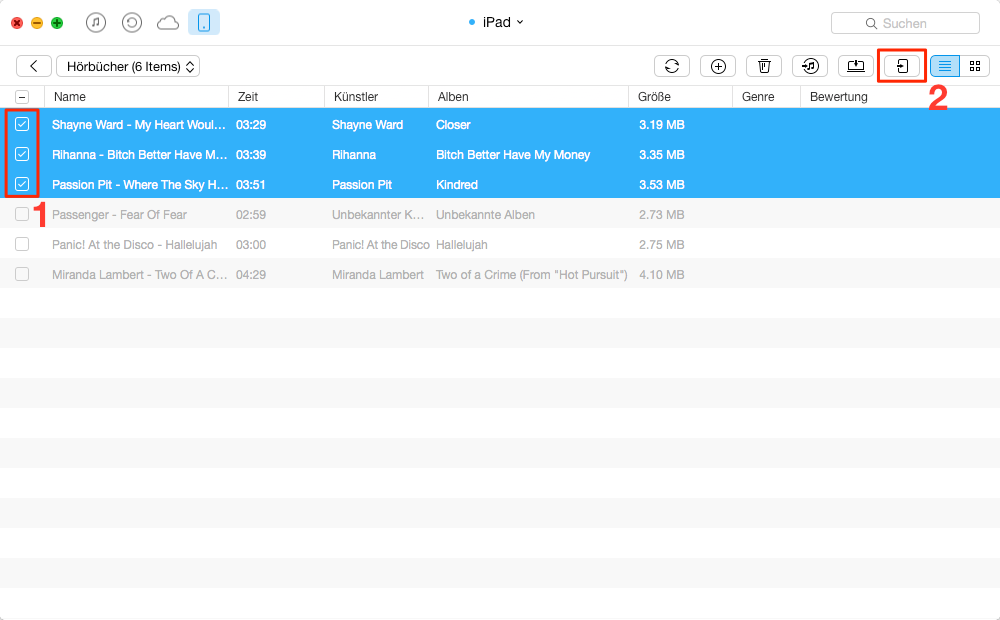Check the Miranda Lambert row checkbox
The height and width of the screenshot is (620, 1000).
click(22, 274)
